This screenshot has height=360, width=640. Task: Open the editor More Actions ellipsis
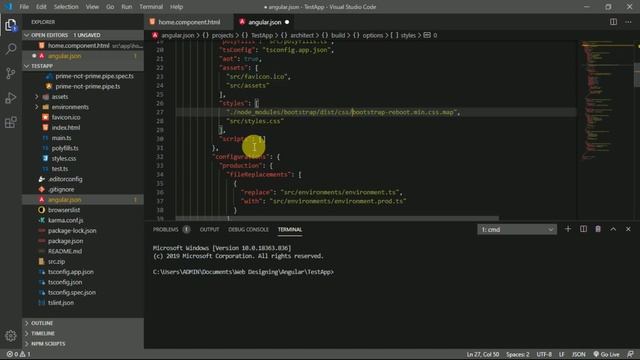coord(628,22)
